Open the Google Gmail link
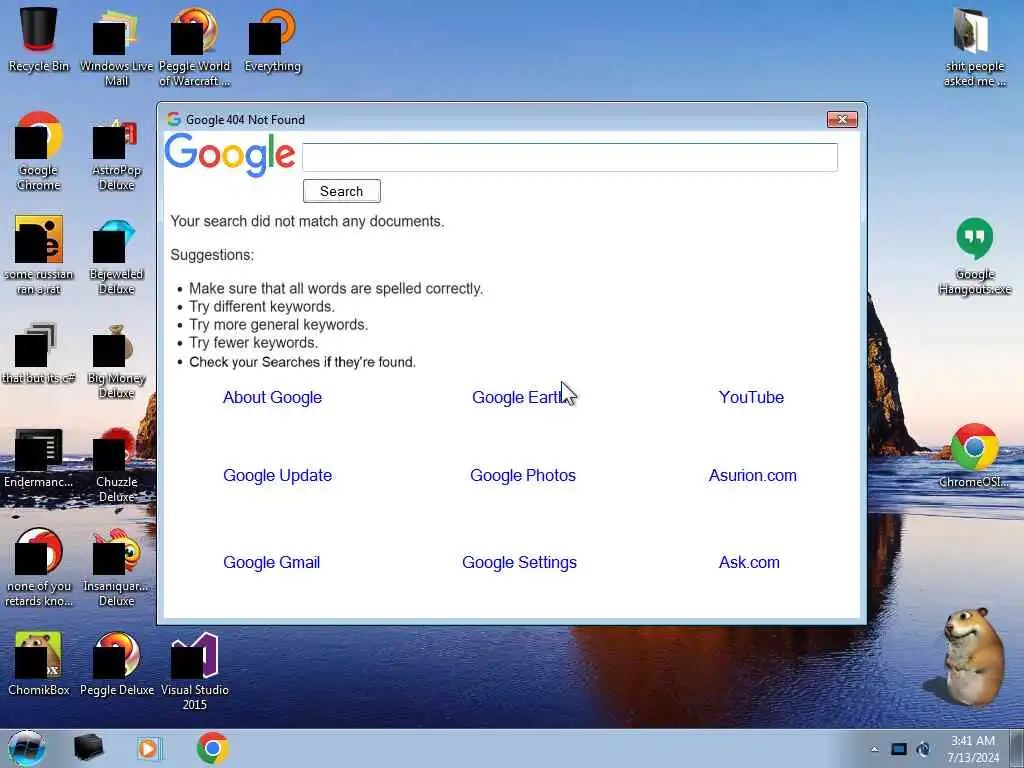The width and height of the screenshot is (1024, 768). tap(272, 562)
